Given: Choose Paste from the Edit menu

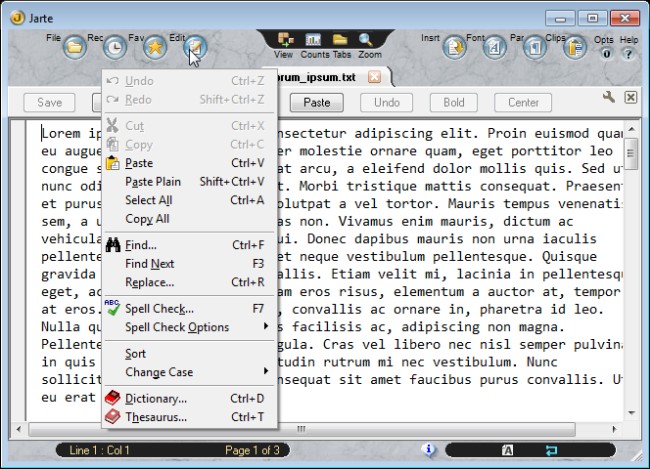Looking at the screenshot, I should point(189,163).
